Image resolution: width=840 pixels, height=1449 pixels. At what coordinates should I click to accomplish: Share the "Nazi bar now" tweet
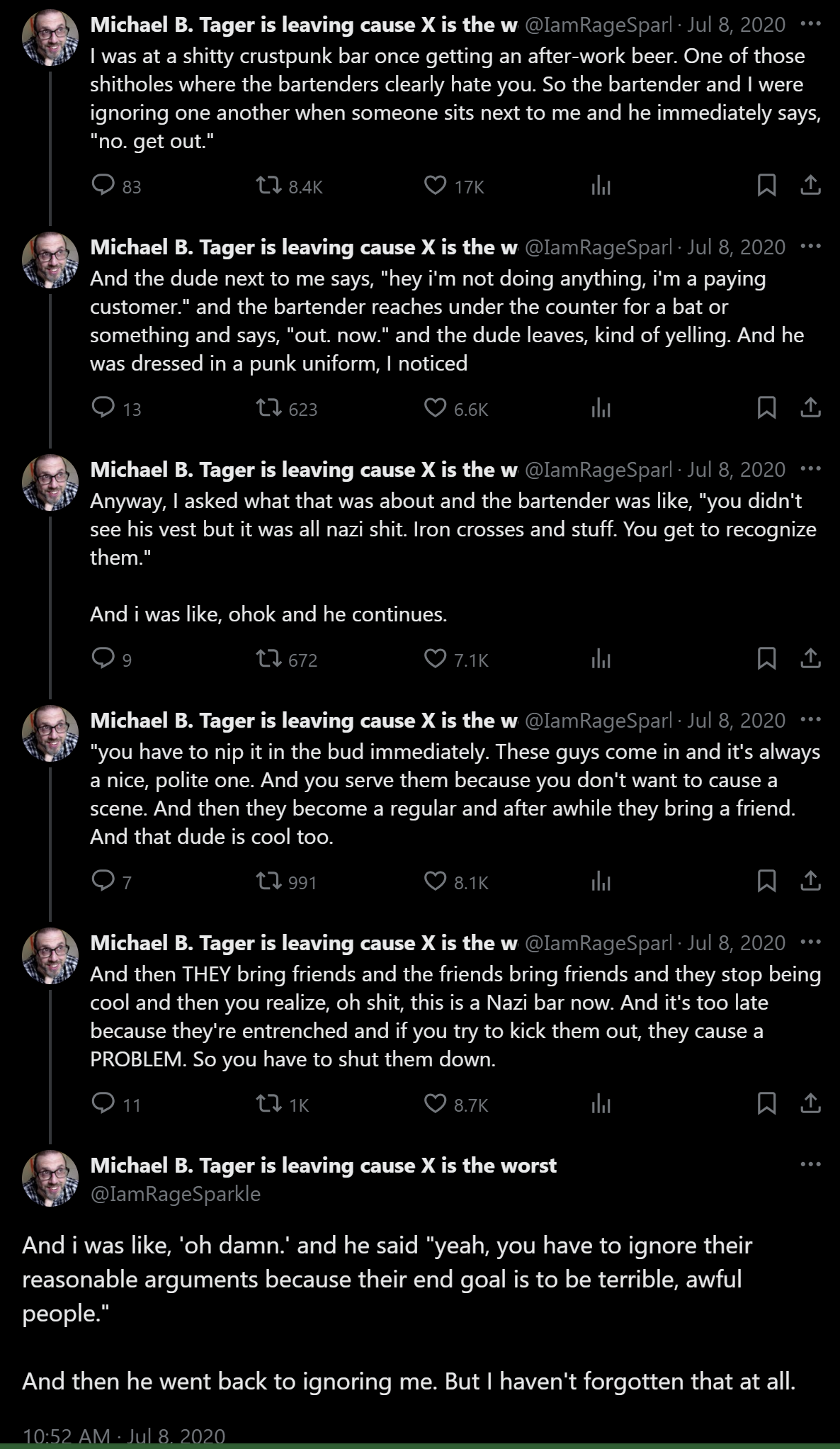810,1104
